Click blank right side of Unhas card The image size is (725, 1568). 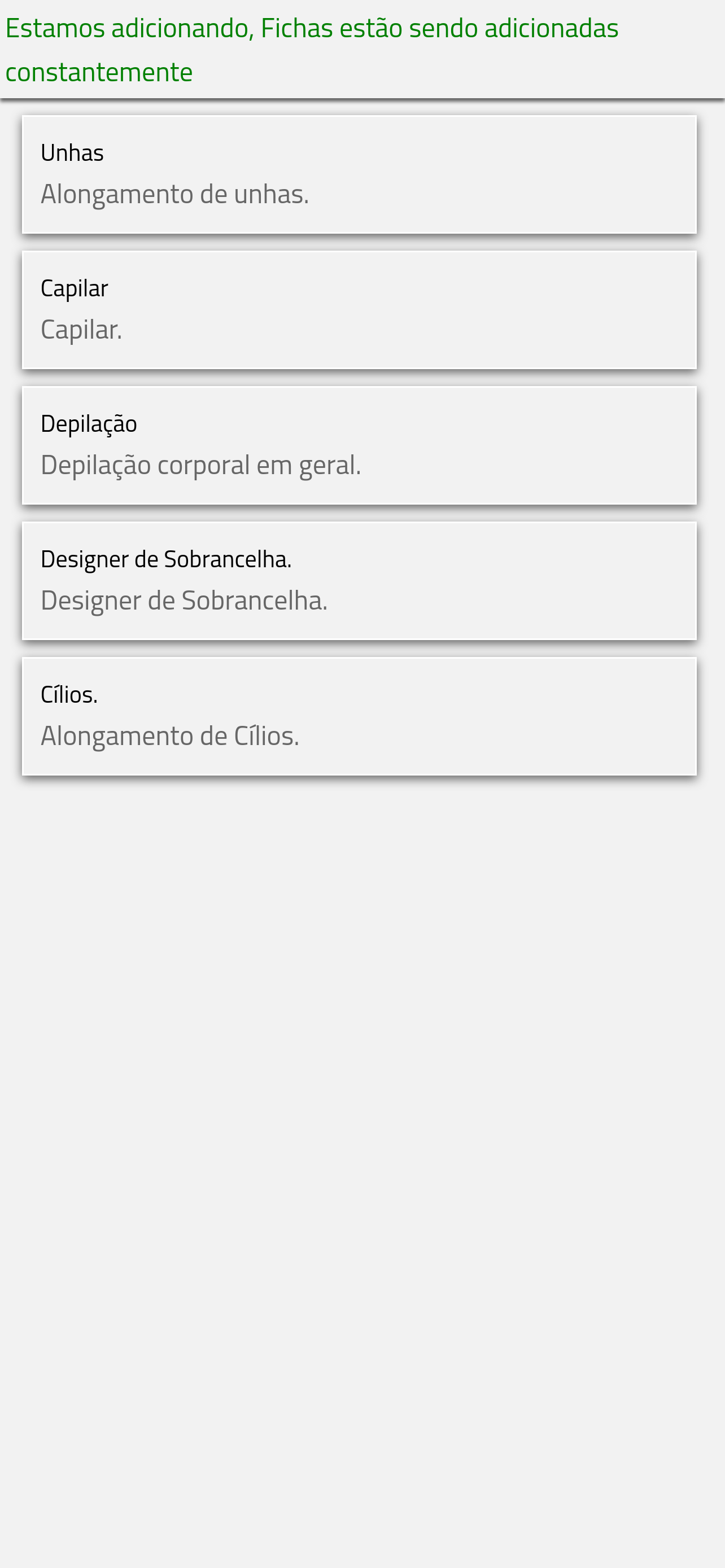[548, 174]
